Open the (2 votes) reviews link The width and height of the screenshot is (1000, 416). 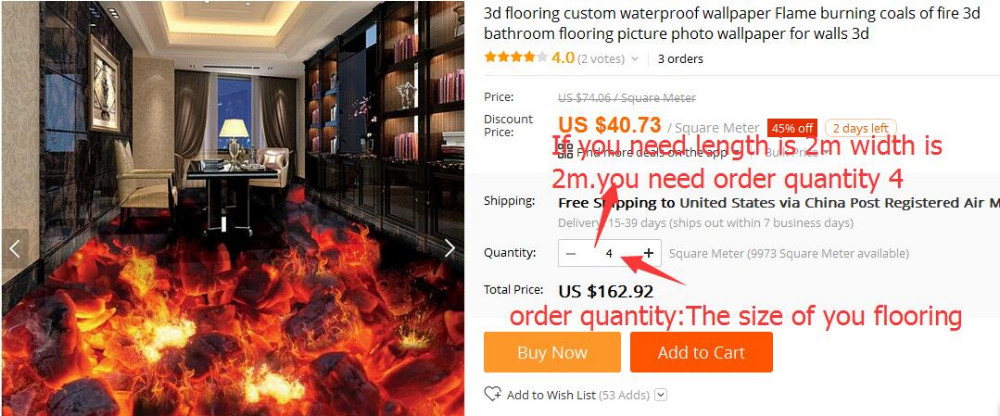coord(601,59)
